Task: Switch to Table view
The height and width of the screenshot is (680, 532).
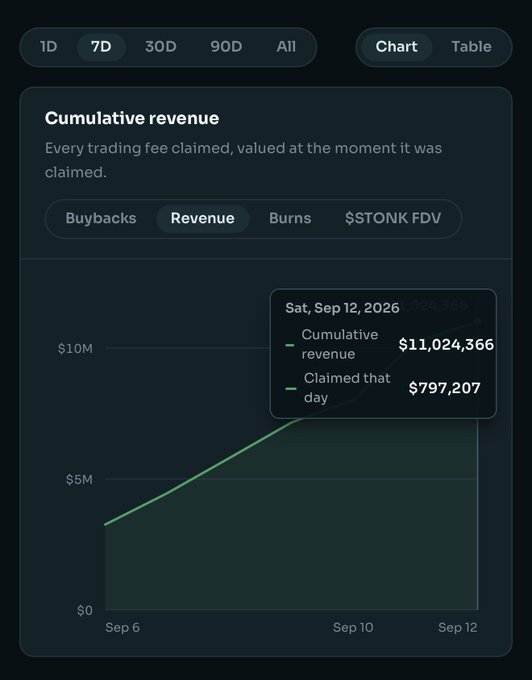Action: (x=471, y=46)
